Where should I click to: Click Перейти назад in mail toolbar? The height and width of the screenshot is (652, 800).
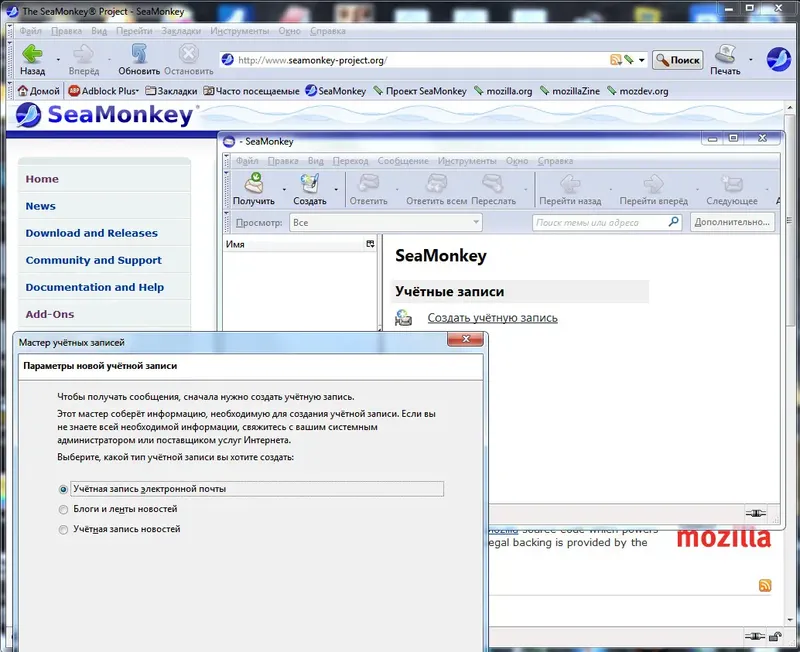point(570,183)
